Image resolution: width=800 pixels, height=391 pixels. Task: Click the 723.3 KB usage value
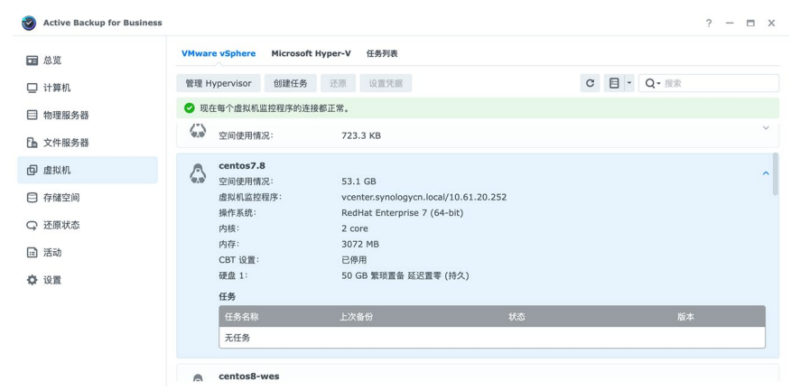(361, 136)
